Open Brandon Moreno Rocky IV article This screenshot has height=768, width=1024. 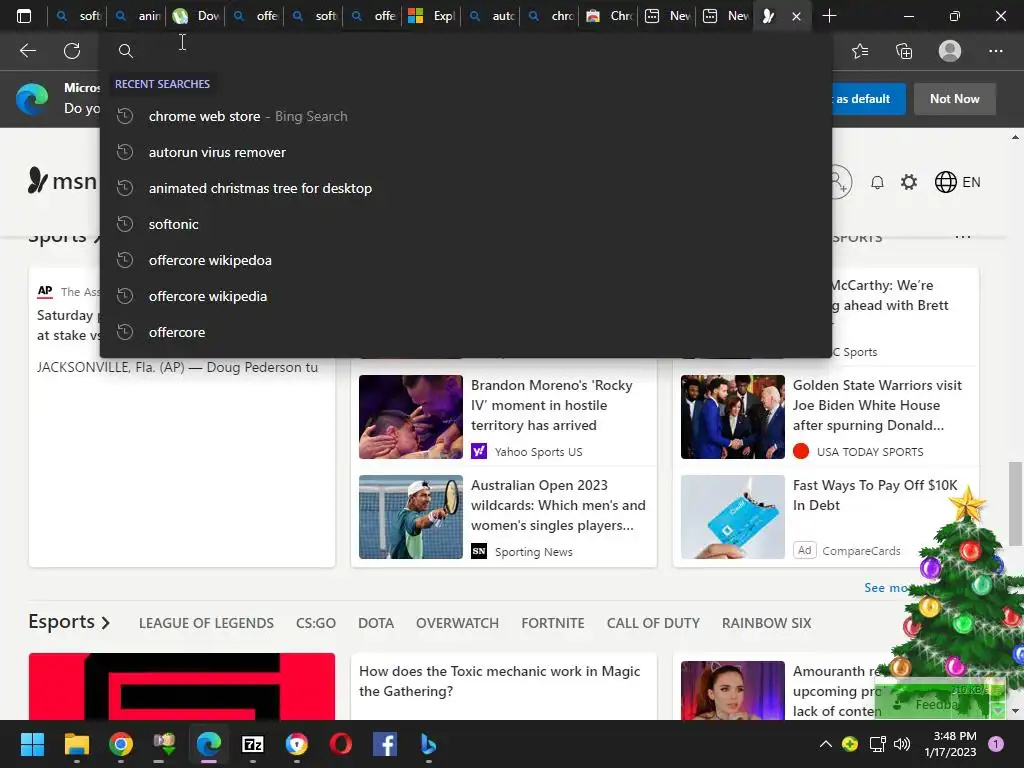pos(552,405)
